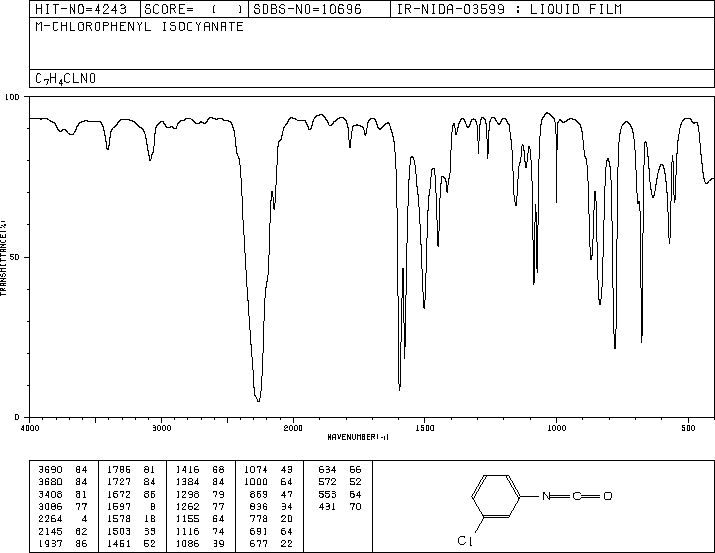Click peak table entry 1503
The width and height of the screenshot is (715, 553).
[x=119, y=531]
